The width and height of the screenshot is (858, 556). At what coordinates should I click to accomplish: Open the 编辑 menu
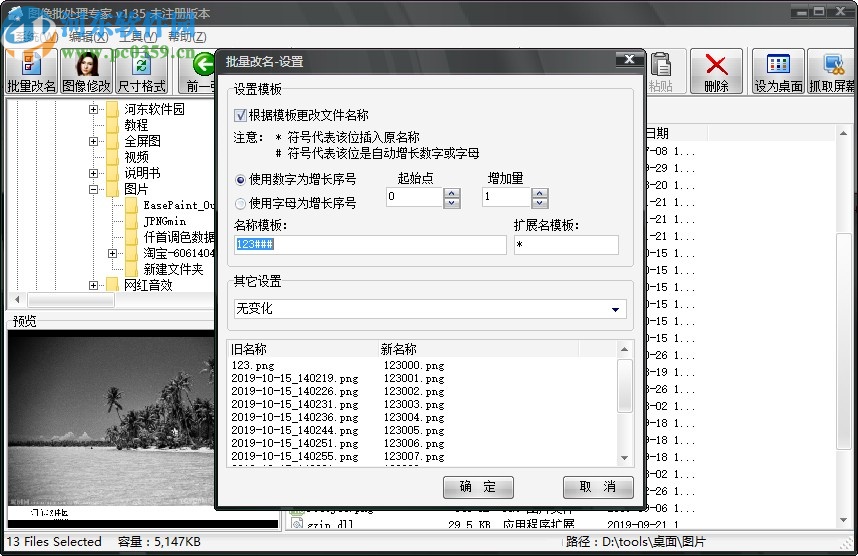88,37
